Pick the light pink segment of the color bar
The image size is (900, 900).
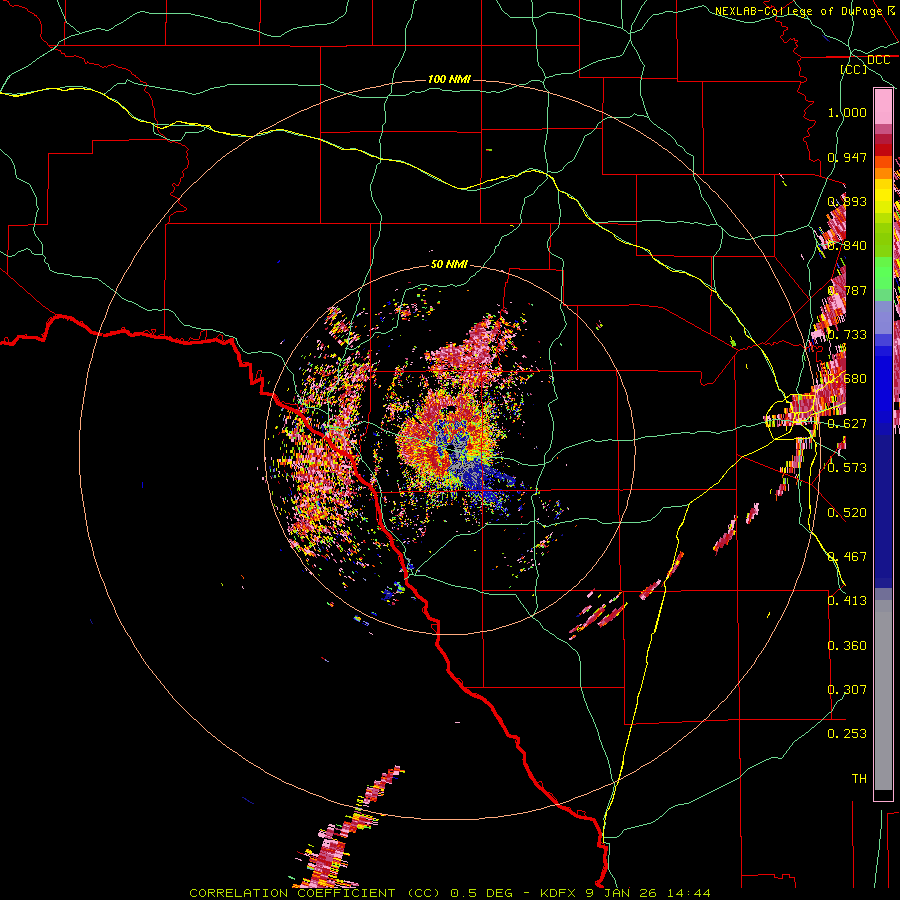883,107
